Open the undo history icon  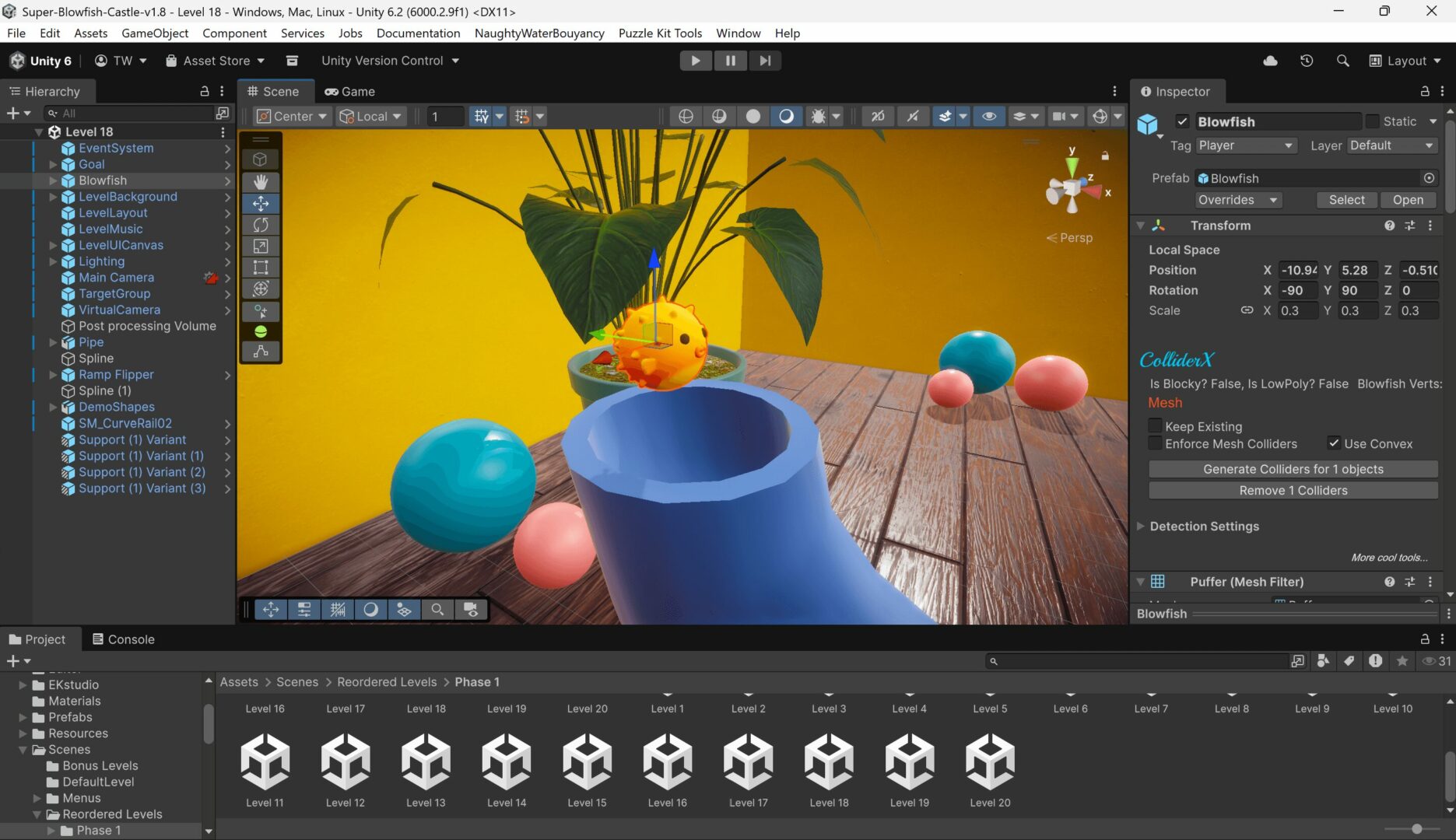click(1307, 61)
